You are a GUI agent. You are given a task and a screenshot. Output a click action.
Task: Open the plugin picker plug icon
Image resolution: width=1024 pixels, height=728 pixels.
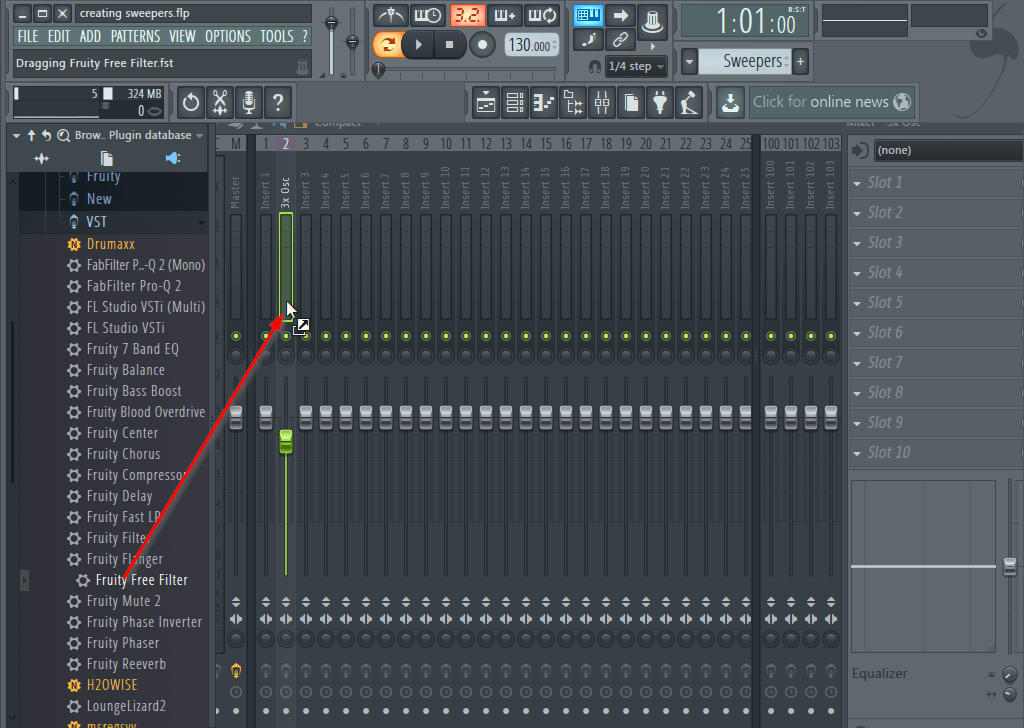[x=660, y=103]
